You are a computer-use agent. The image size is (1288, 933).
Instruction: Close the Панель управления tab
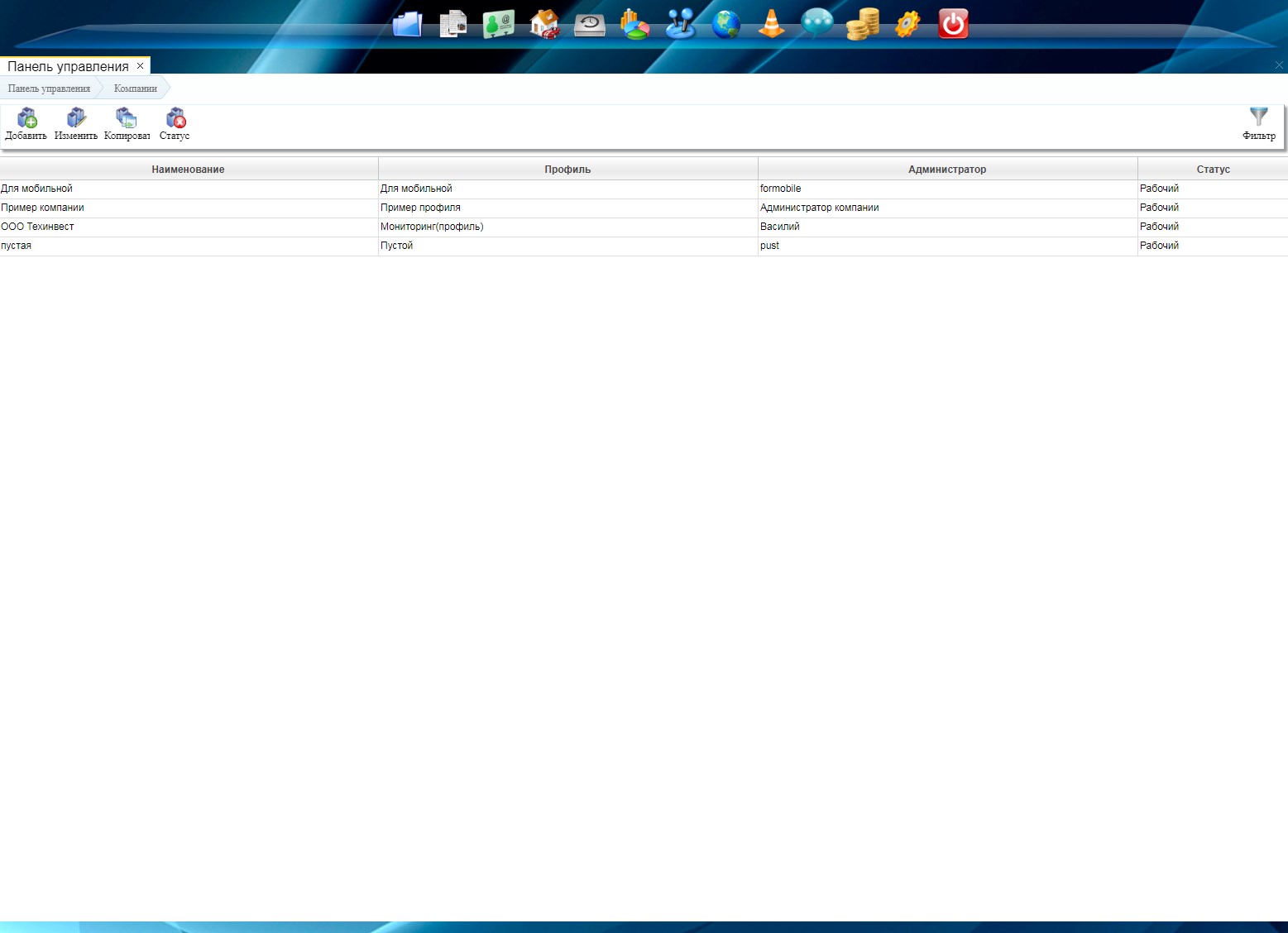[x=140, y=66]
